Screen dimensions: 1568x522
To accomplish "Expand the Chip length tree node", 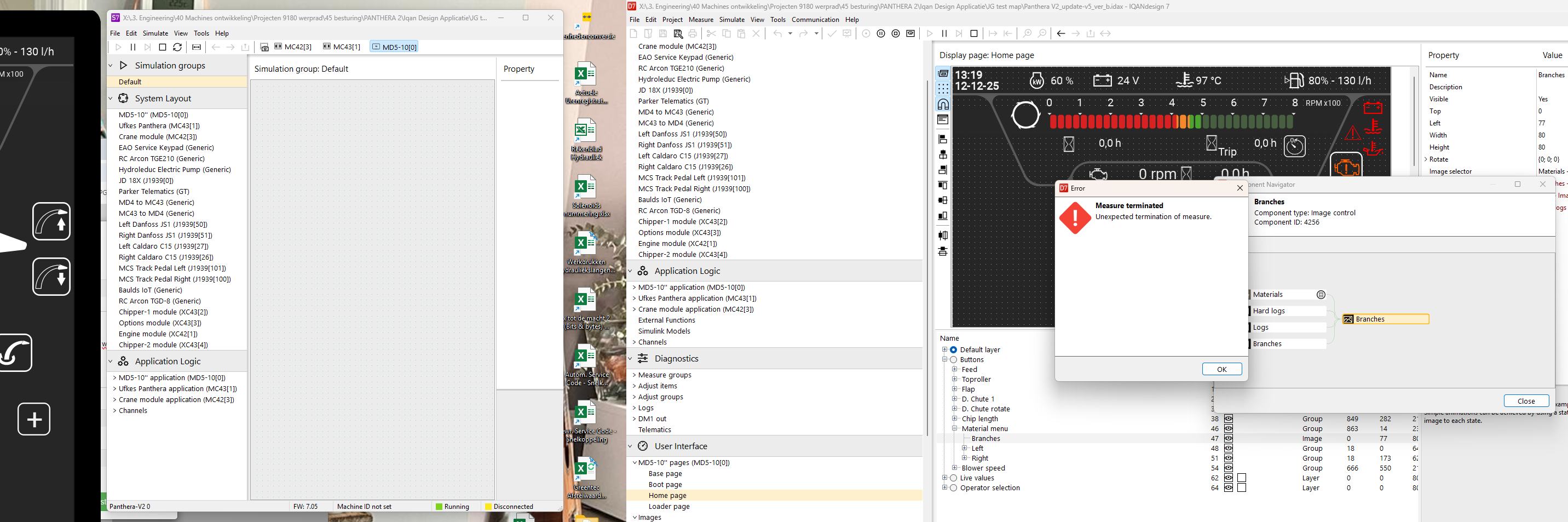I will (954, 418).
